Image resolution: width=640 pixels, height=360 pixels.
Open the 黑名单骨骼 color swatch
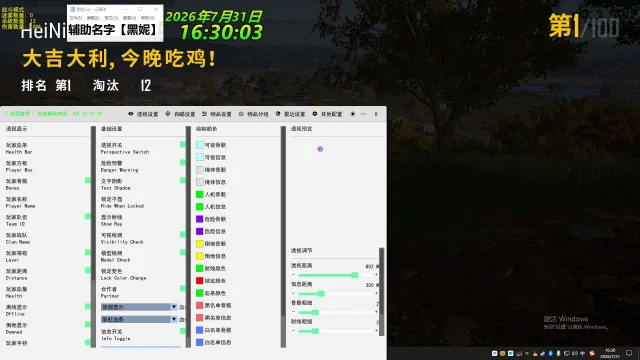point(200,305)
